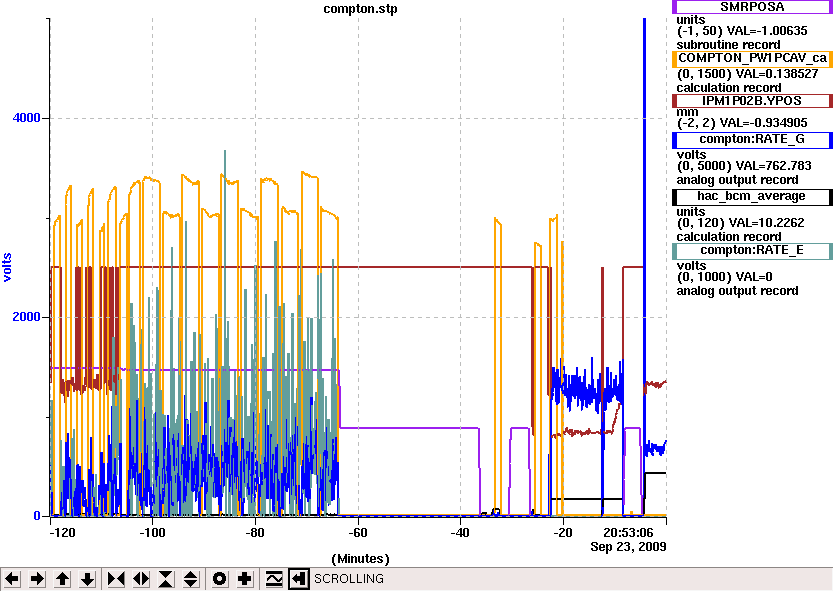Click the pan up arrow button
Screen dimensions: 833x591
[62, 579]
